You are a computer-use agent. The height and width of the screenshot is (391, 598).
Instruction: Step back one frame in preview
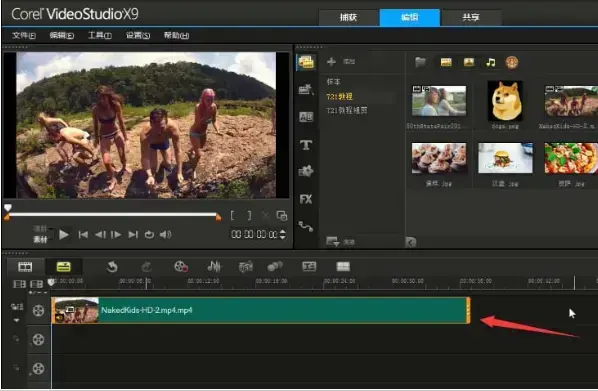coord(100,235)
